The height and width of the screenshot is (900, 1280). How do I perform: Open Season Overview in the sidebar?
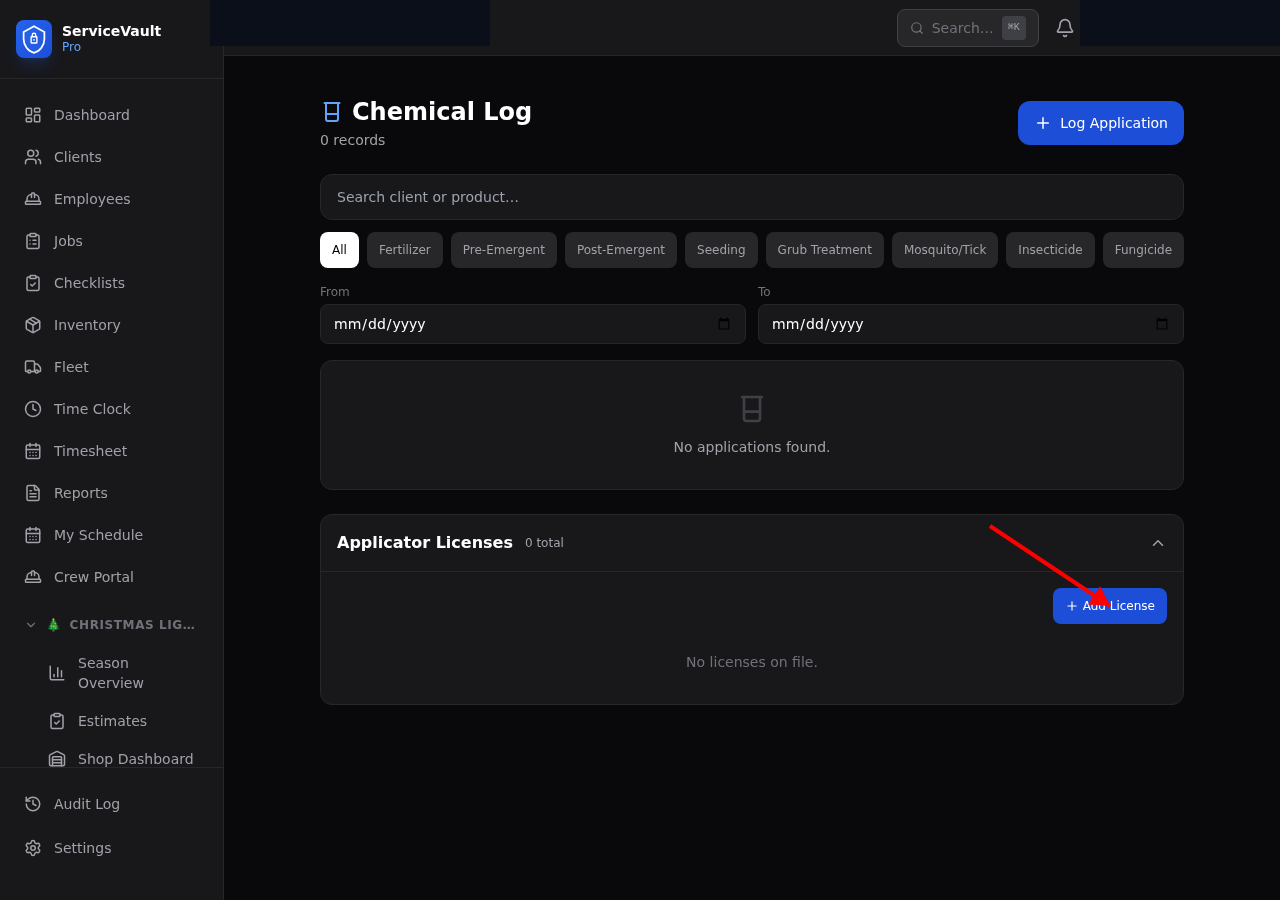111,673
